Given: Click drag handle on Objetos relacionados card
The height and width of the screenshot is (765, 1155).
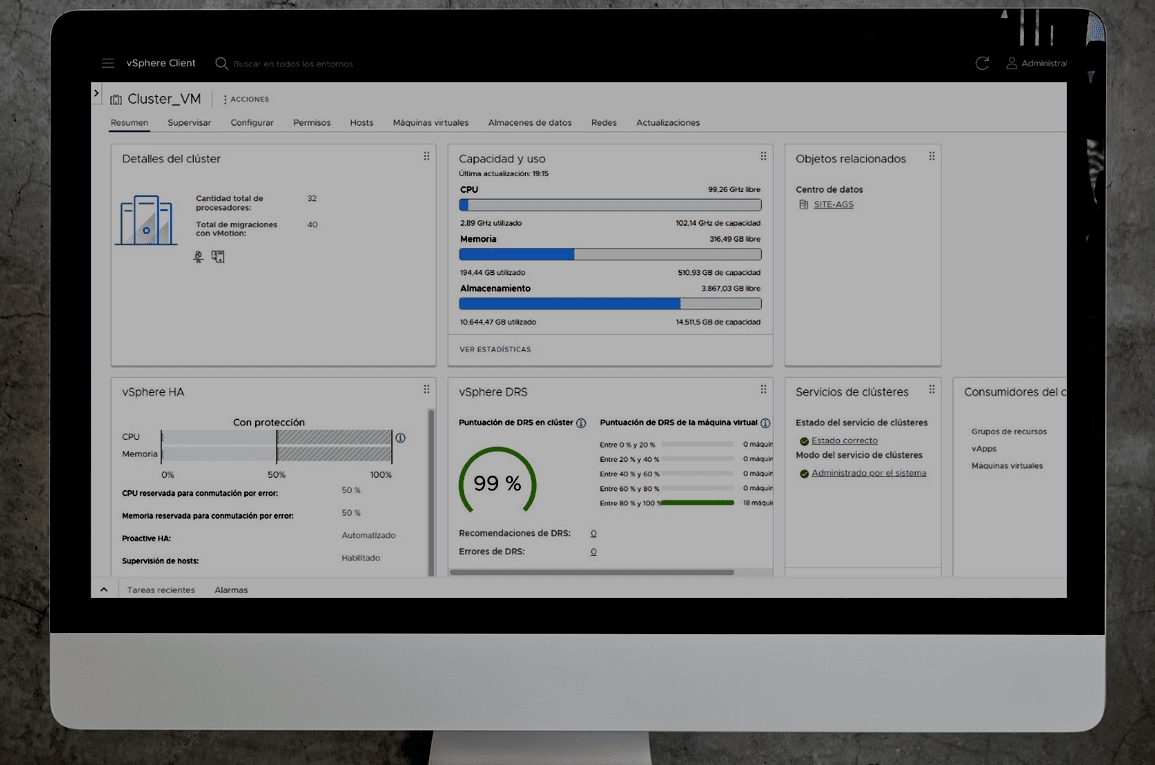Looking at the screenshot, I should tap(932, 156).
